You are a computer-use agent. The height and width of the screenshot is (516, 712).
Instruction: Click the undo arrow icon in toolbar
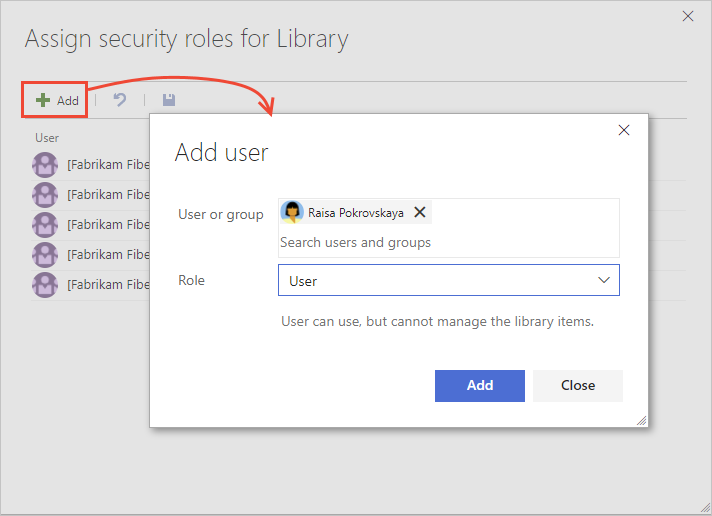point(119,100)
